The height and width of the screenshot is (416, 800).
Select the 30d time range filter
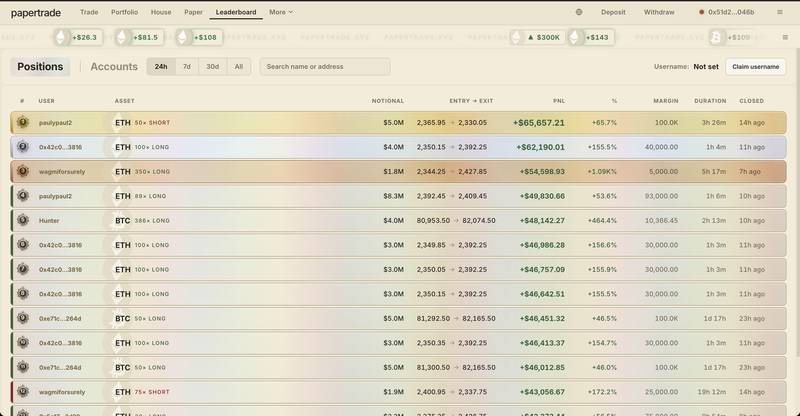click(213, 66)
